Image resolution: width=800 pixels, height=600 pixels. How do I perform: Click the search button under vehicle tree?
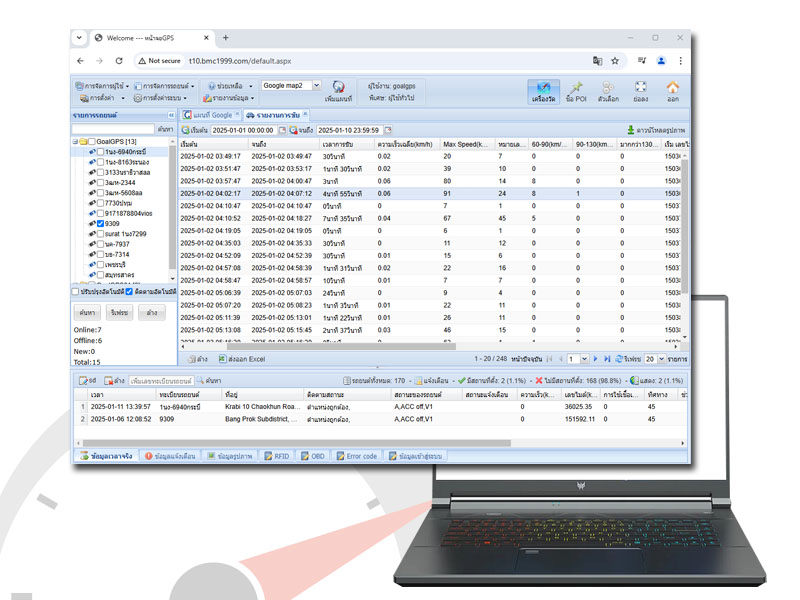[x=87, y=312]
